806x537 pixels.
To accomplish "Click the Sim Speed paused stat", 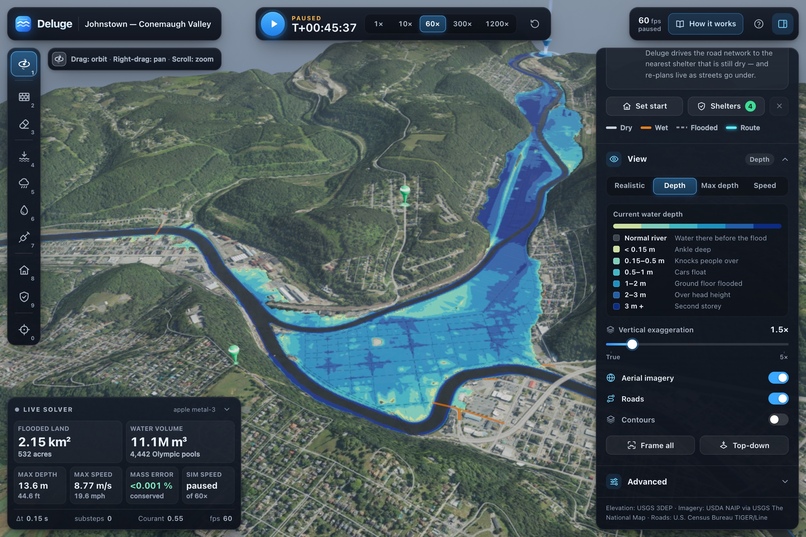I will [208, 485].
